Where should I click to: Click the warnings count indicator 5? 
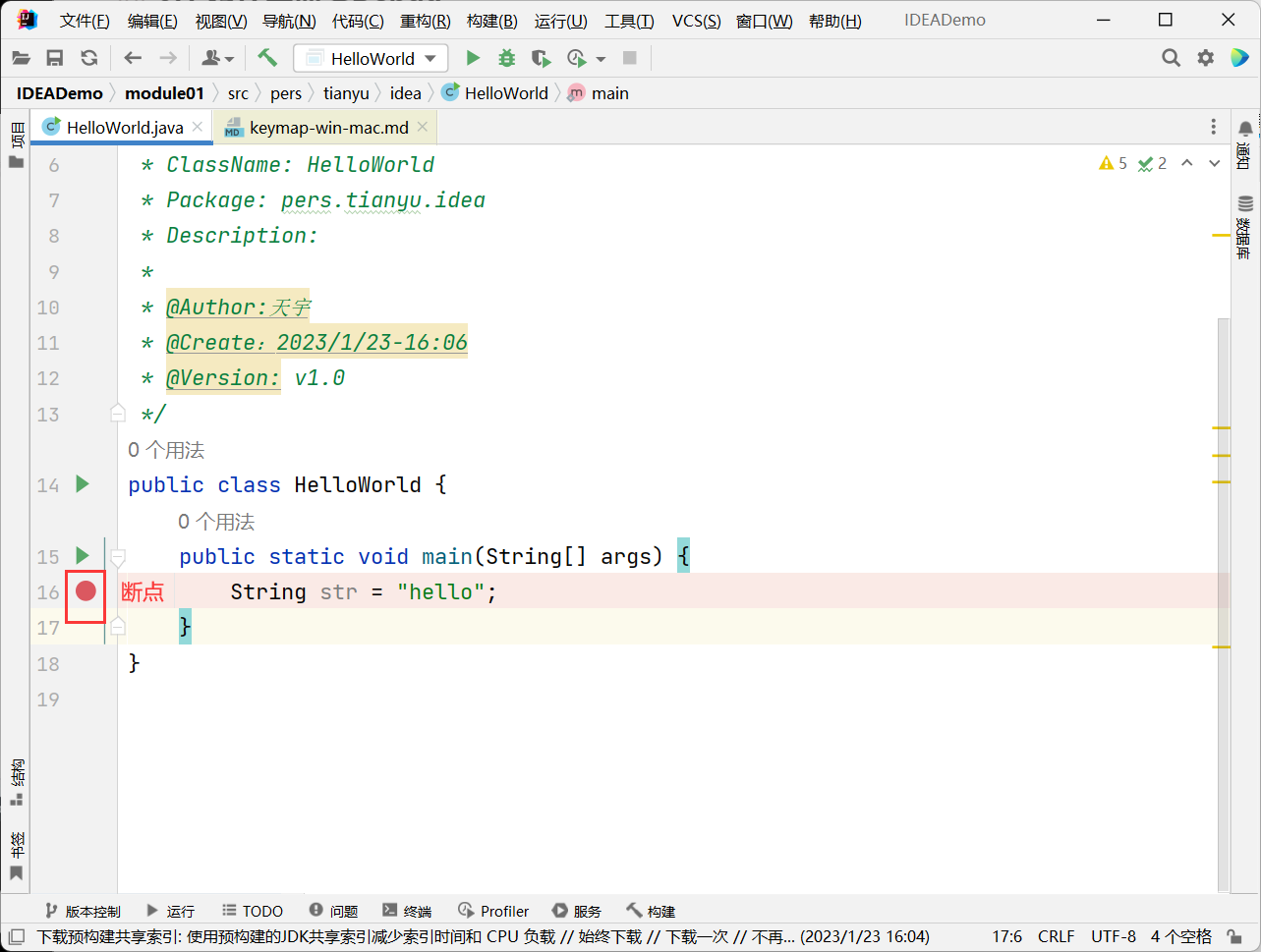(1113, 163)
